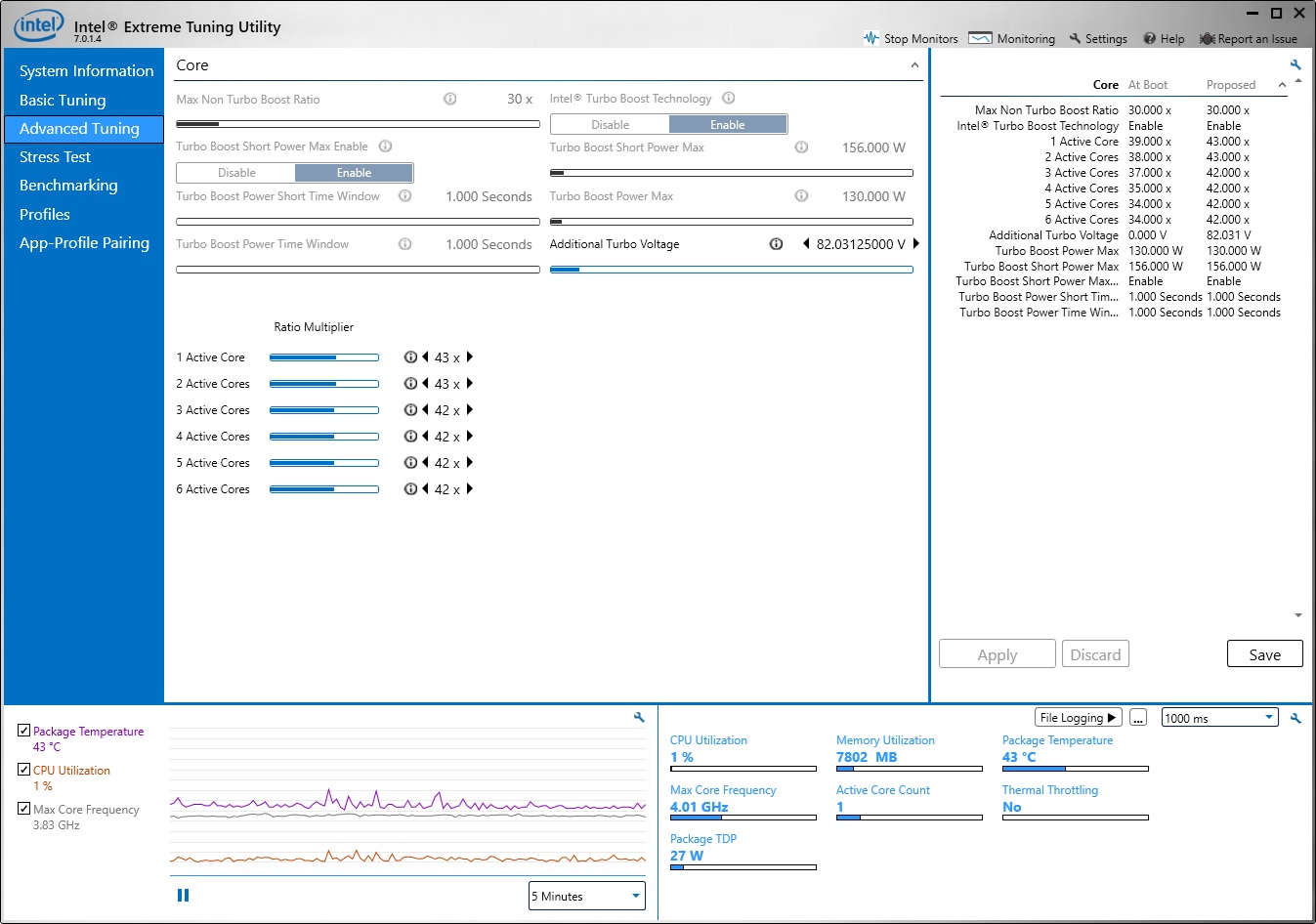
Task: Disable Turbo Boost Short Power Max Enable
Action: coord(236,173)
